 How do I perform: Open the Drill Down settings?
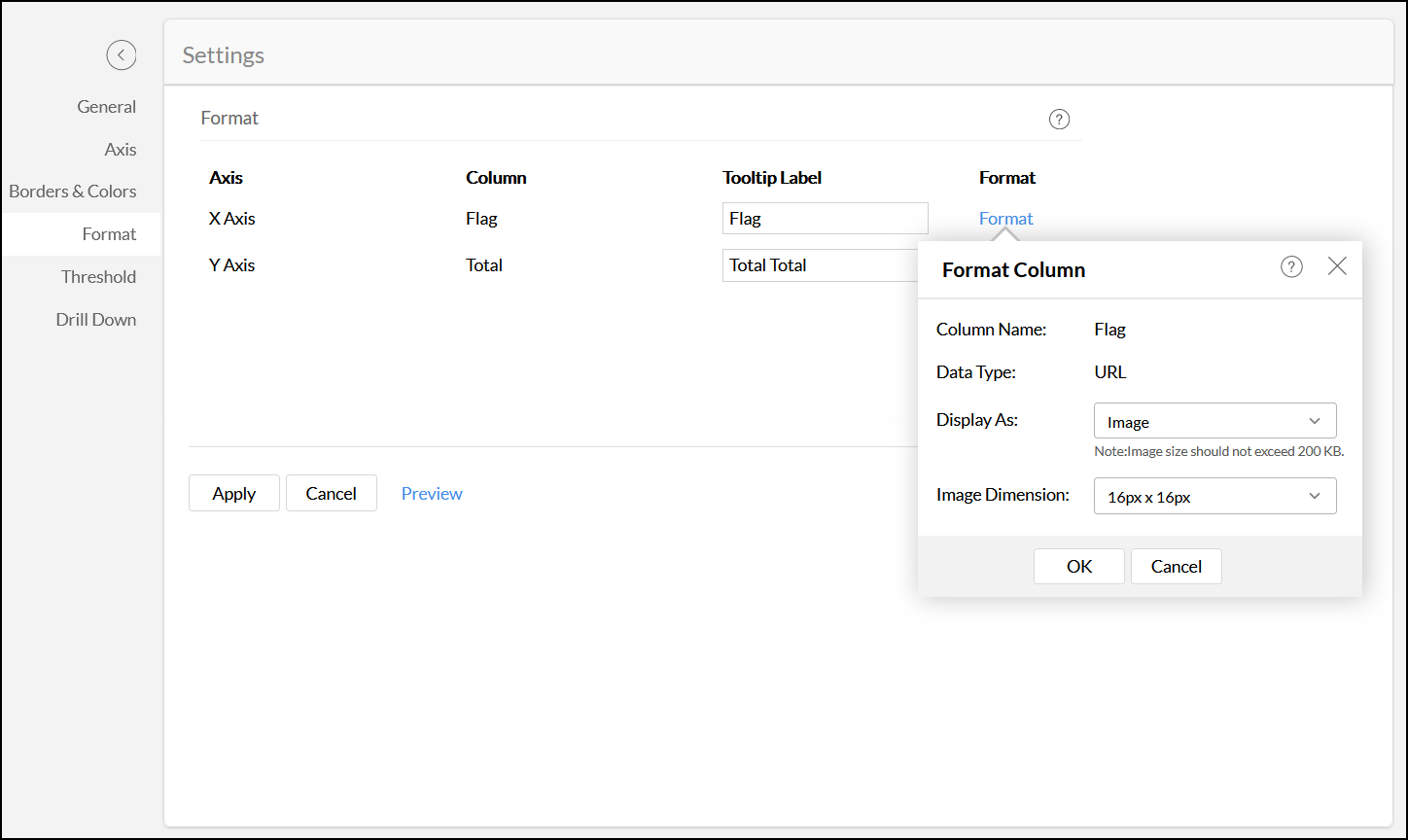[95, 319]
